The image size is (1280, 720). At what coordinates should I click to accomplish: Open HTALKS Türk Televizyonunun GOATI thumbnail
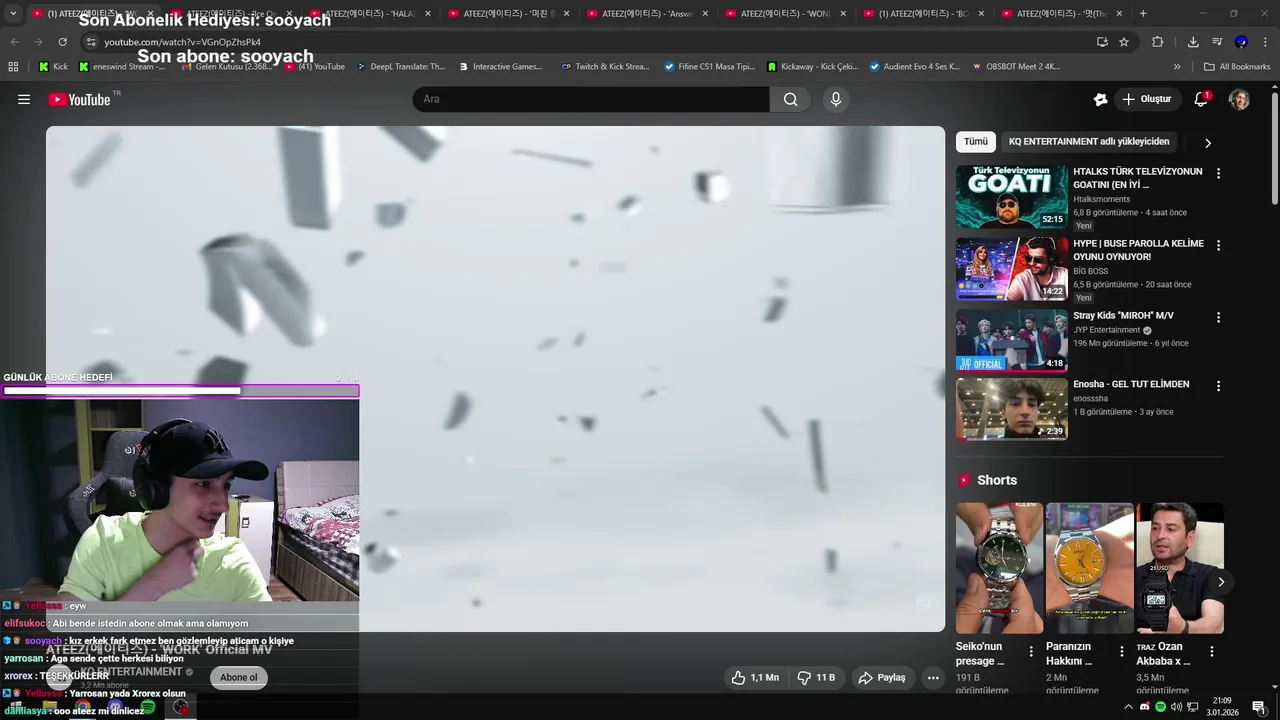(x=1011, y=197)
